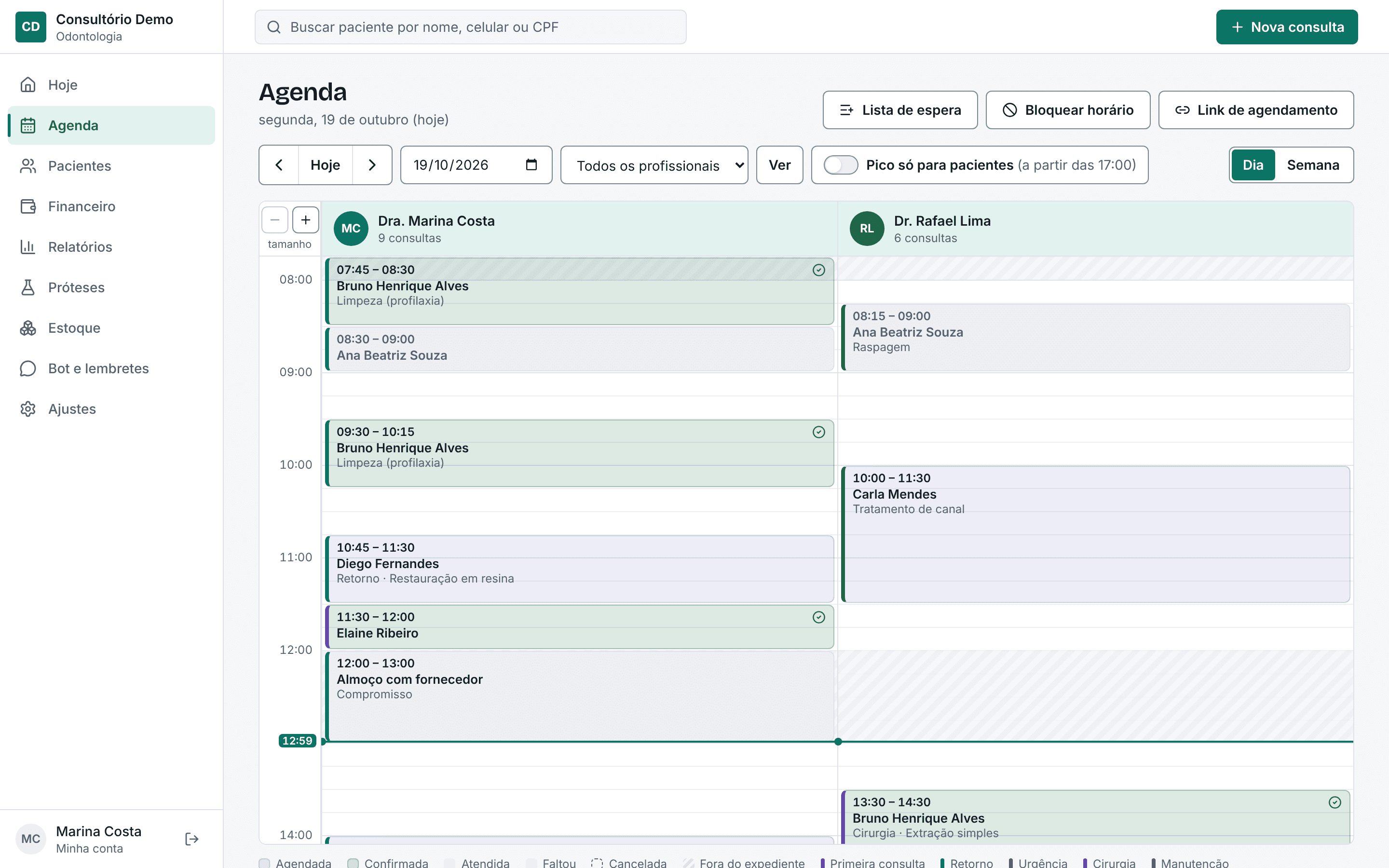Open Relatórios in the sidebar
Image resolution: width=1389 pixels, height=868 pixels.
coord(111,247)
